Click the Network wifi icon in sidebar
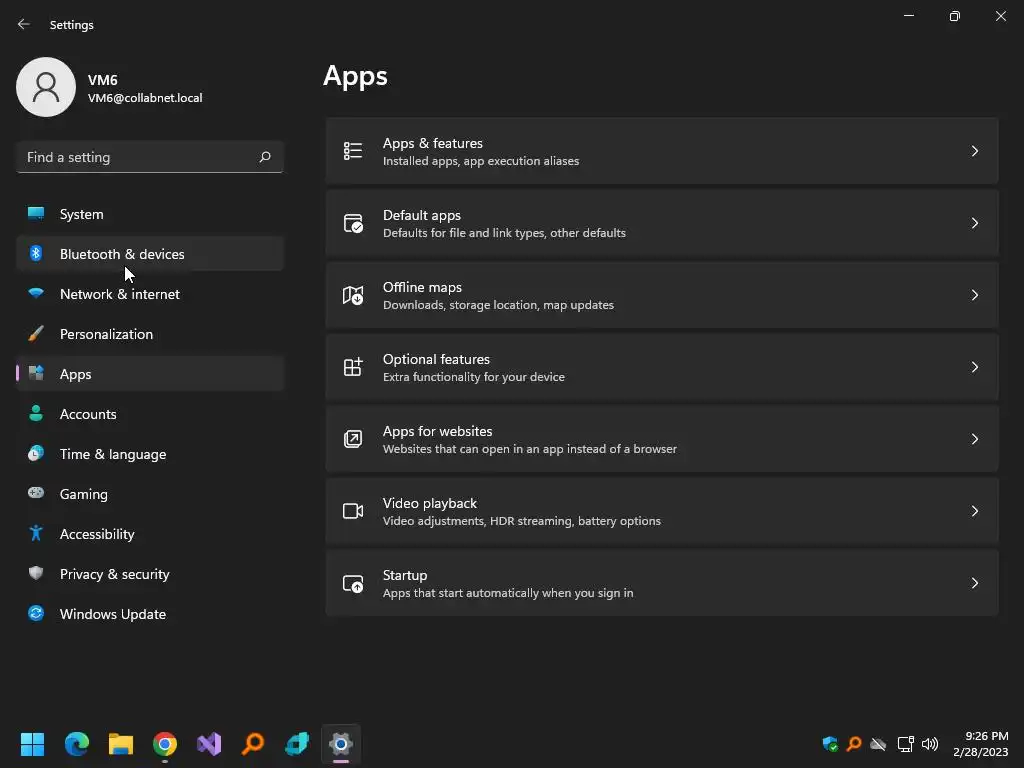Image resolution: width=1024 pixels, height=768 pixels. point(36,293)
